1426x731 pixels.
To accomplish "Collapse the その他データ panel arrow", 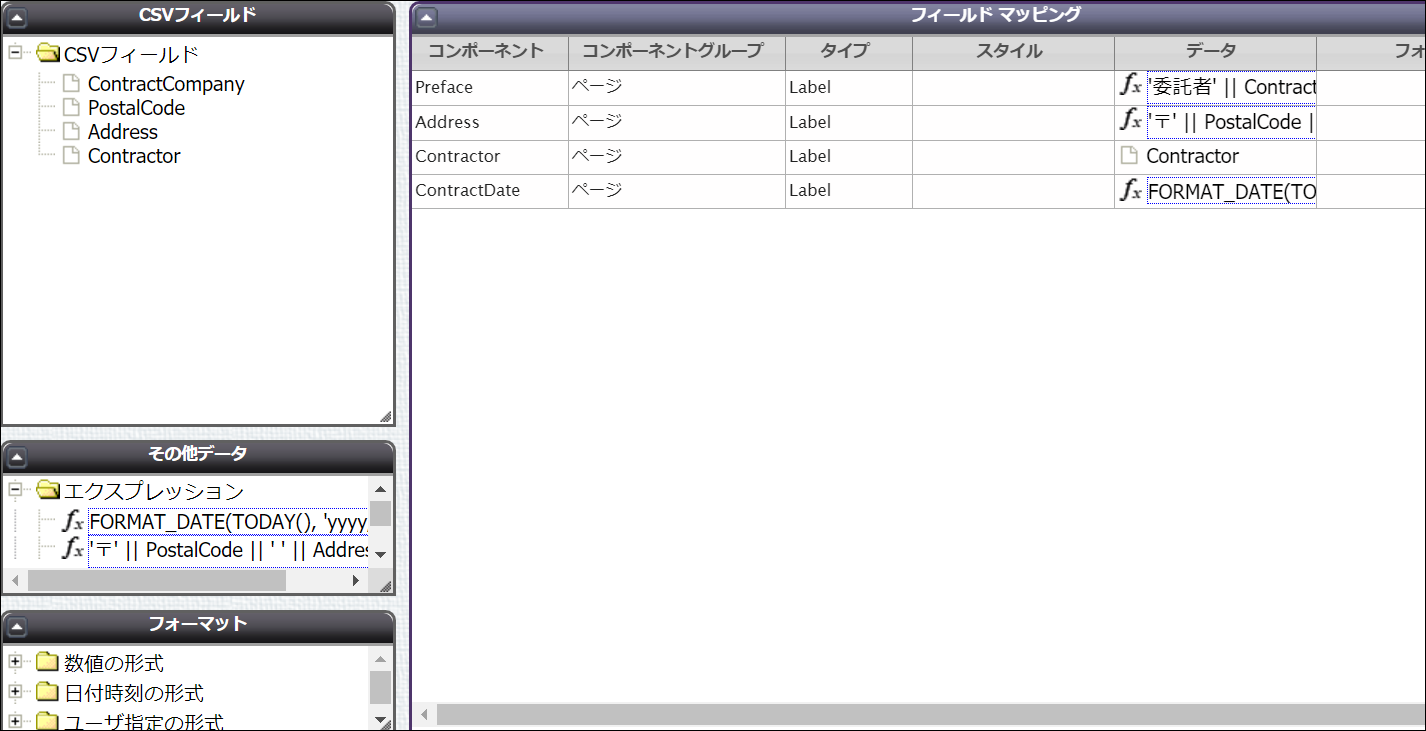I will point(17,457).
